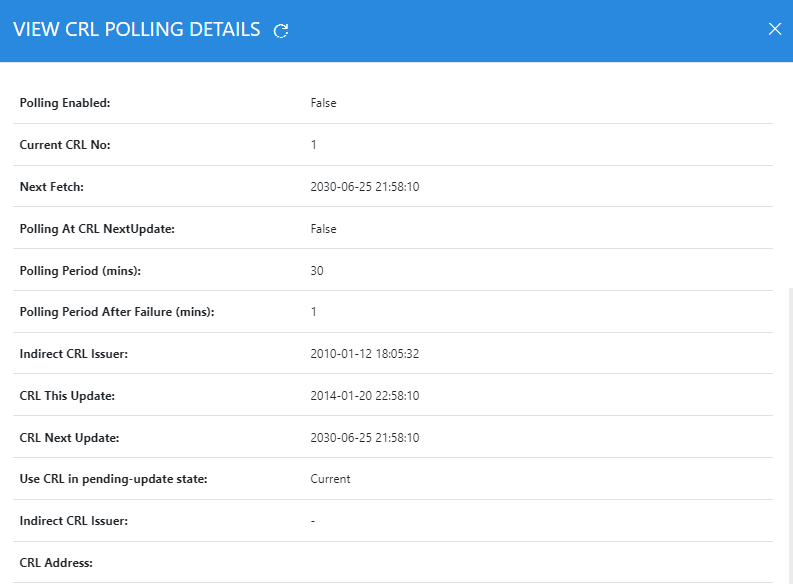
Task: Click the refresh icon beside the title
Action: [x=281, y=30]
